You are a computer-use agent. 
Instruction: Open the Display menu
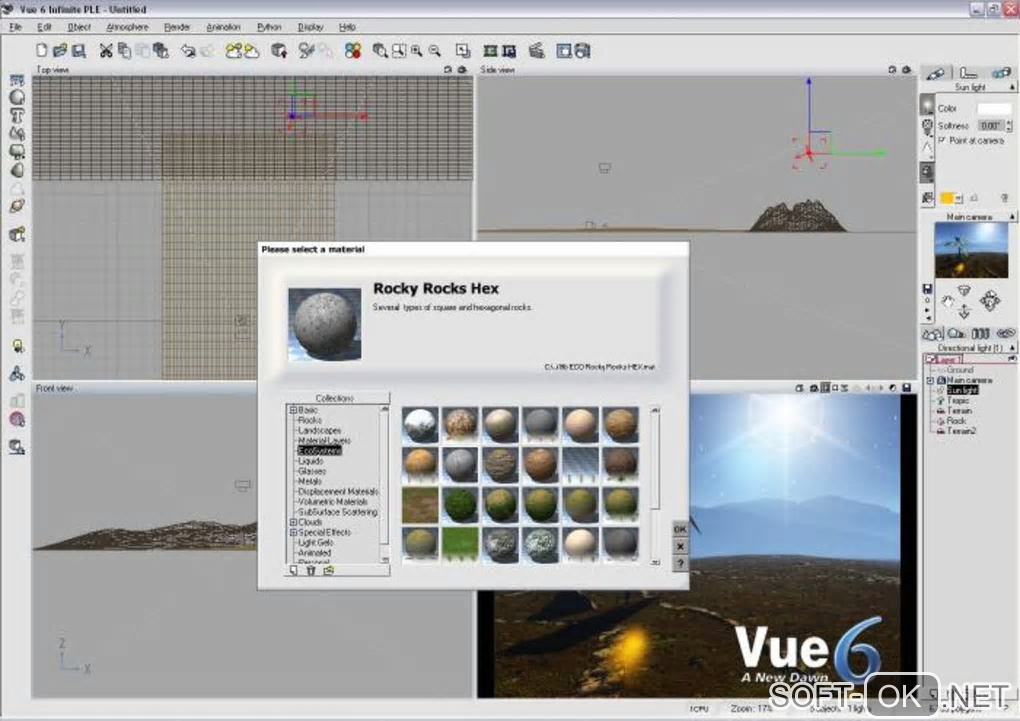[310, 27]
